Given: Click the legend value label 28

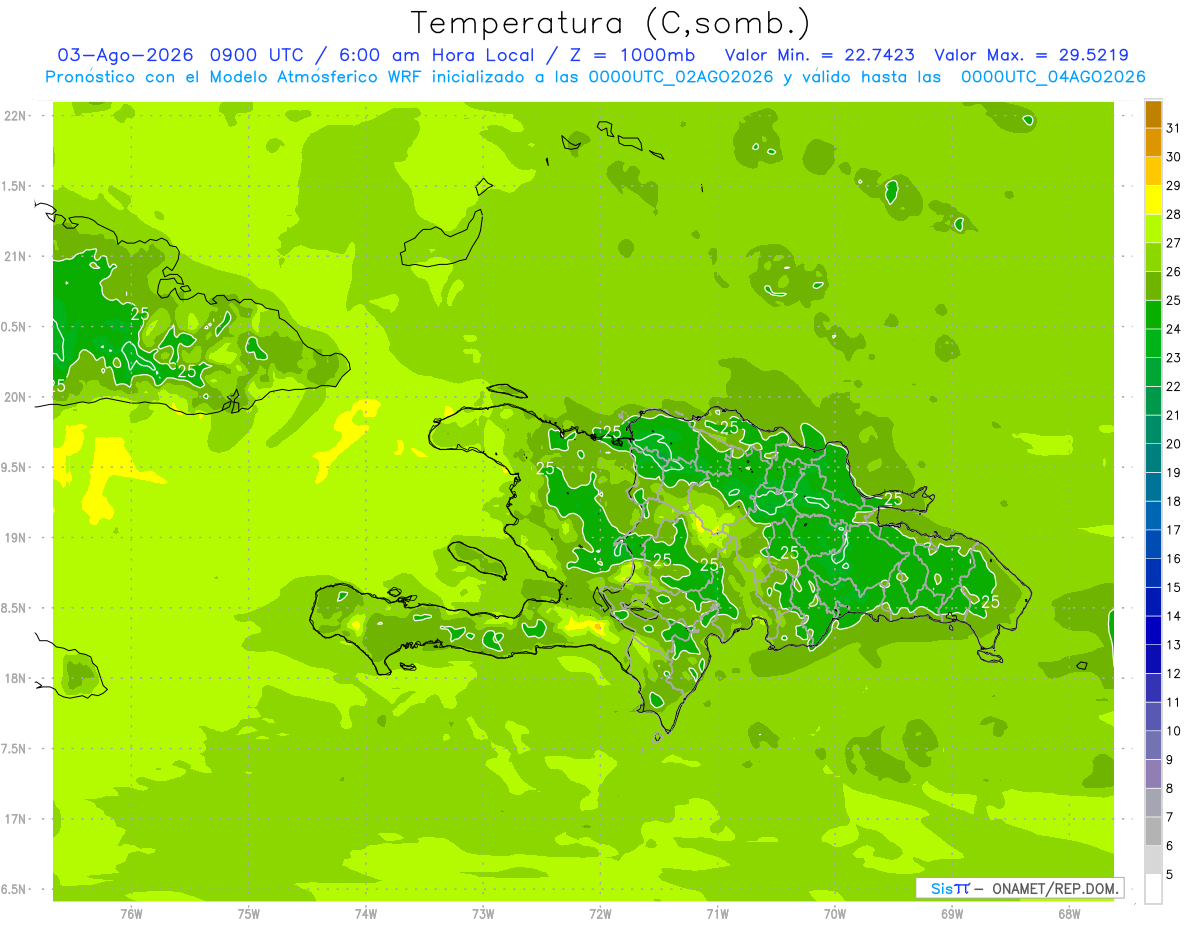Looking at the screenshot, I should pos(1173,214).
